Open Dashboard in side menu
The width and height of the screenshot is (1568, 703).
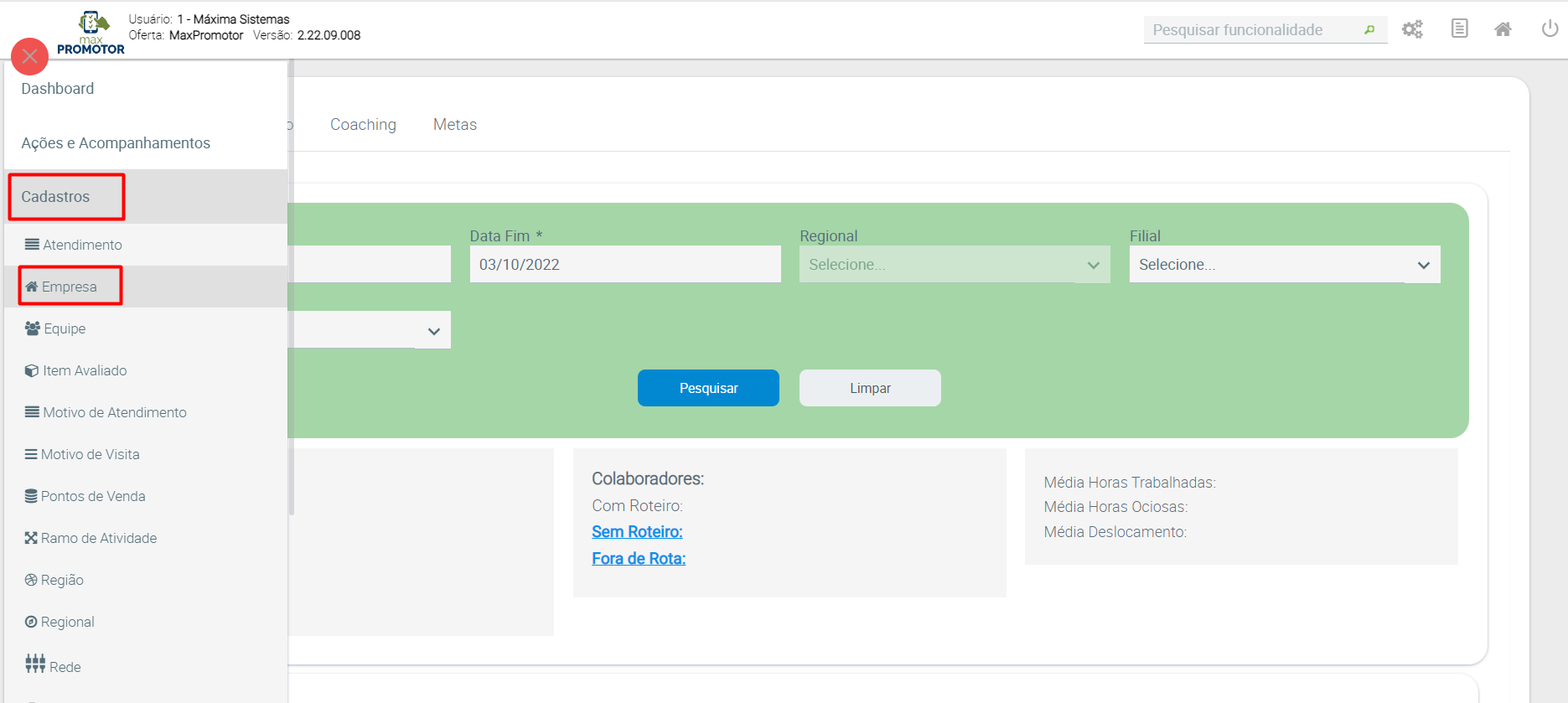(x=58, y=89)
